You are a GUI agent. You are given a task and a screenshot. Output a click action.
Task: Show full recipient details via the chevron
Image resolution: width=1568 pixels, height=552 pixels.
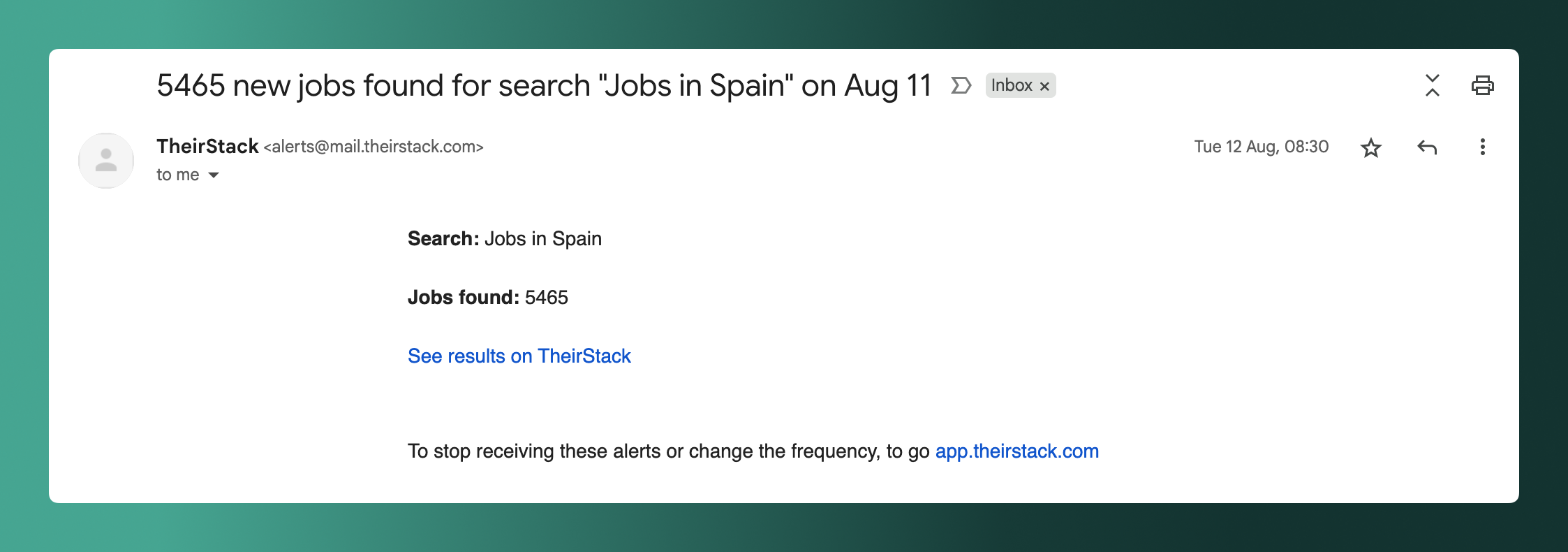pos(214,175)
